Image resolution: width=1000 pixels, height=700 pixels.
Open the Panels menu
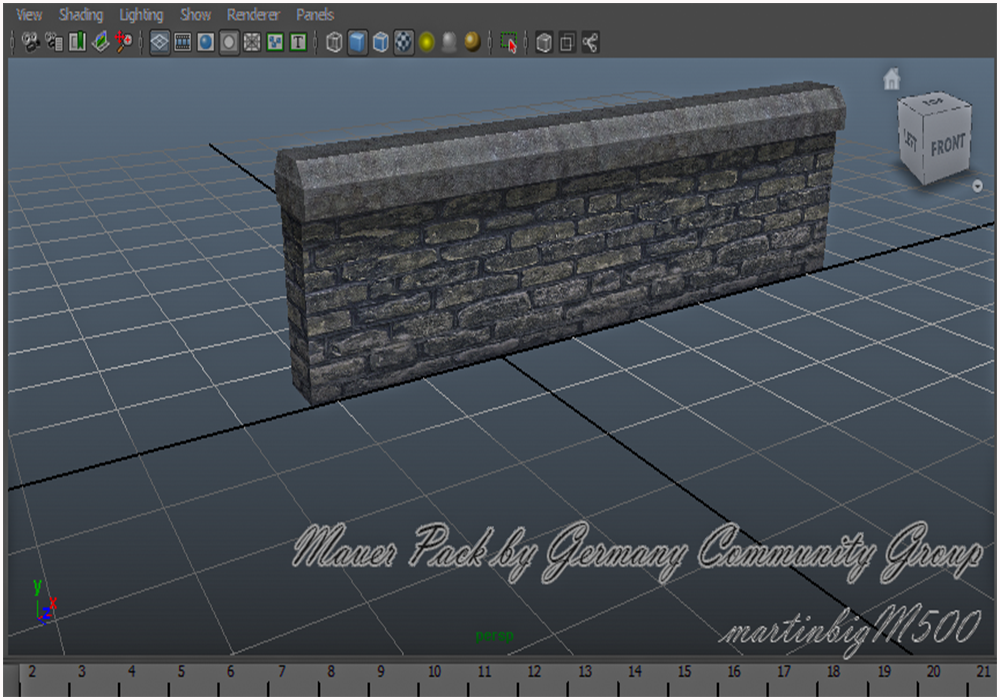click(x=315, y=15)
